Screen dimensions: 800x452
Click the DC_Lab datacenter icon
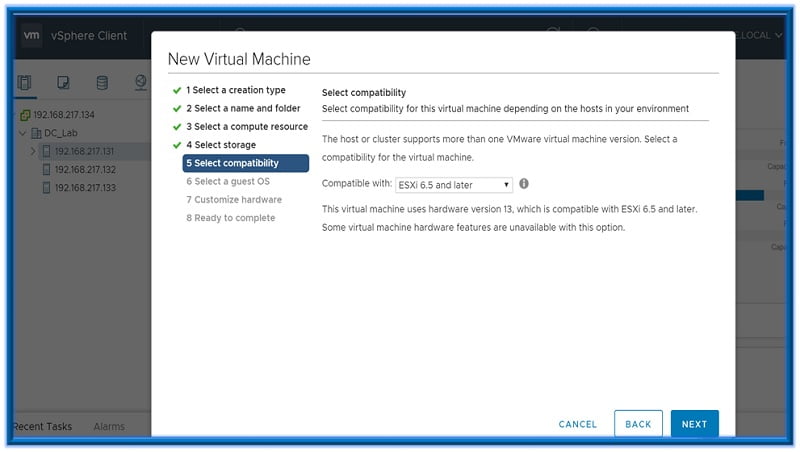(x=36, y=133)
